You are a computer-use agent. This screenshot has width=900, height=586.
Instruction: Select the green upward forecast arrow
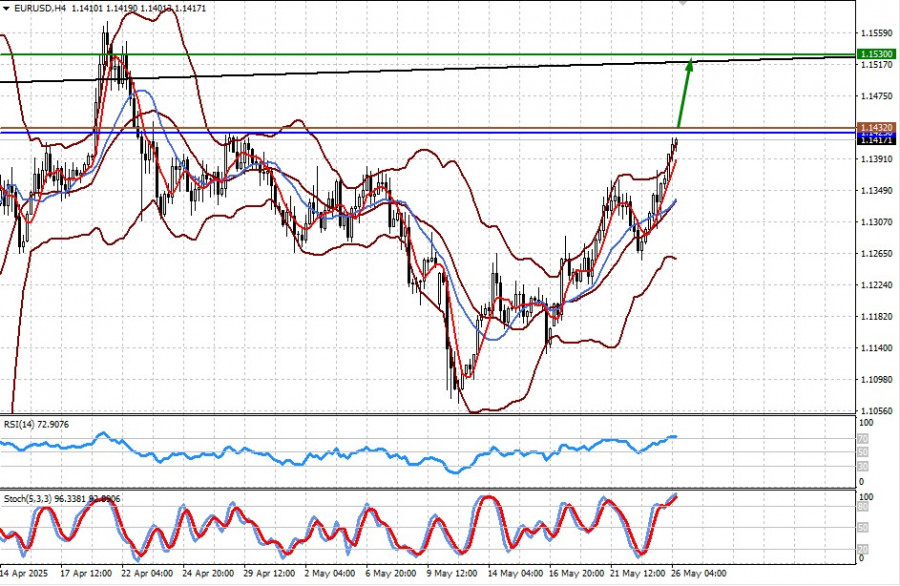(x=685, y=93)
